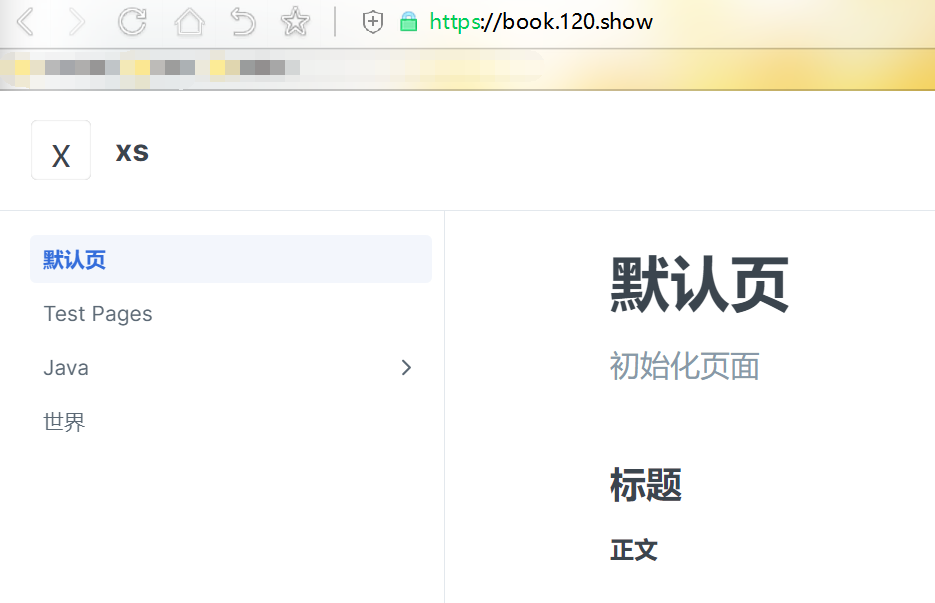This screenshot has width=935, height=603.
Task: Click the 正文 subheading
Action: (x=634, y=550)
